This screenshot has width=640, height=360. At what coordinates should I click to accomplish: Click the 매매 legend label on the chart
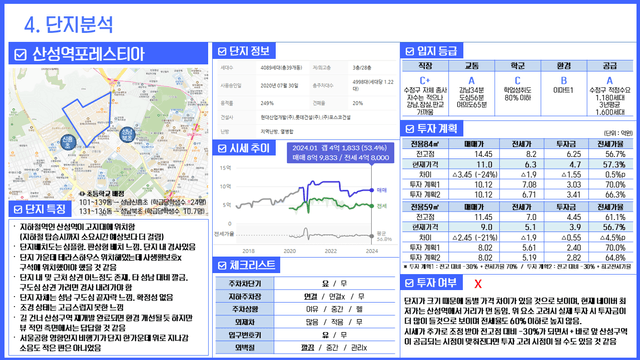381,190
